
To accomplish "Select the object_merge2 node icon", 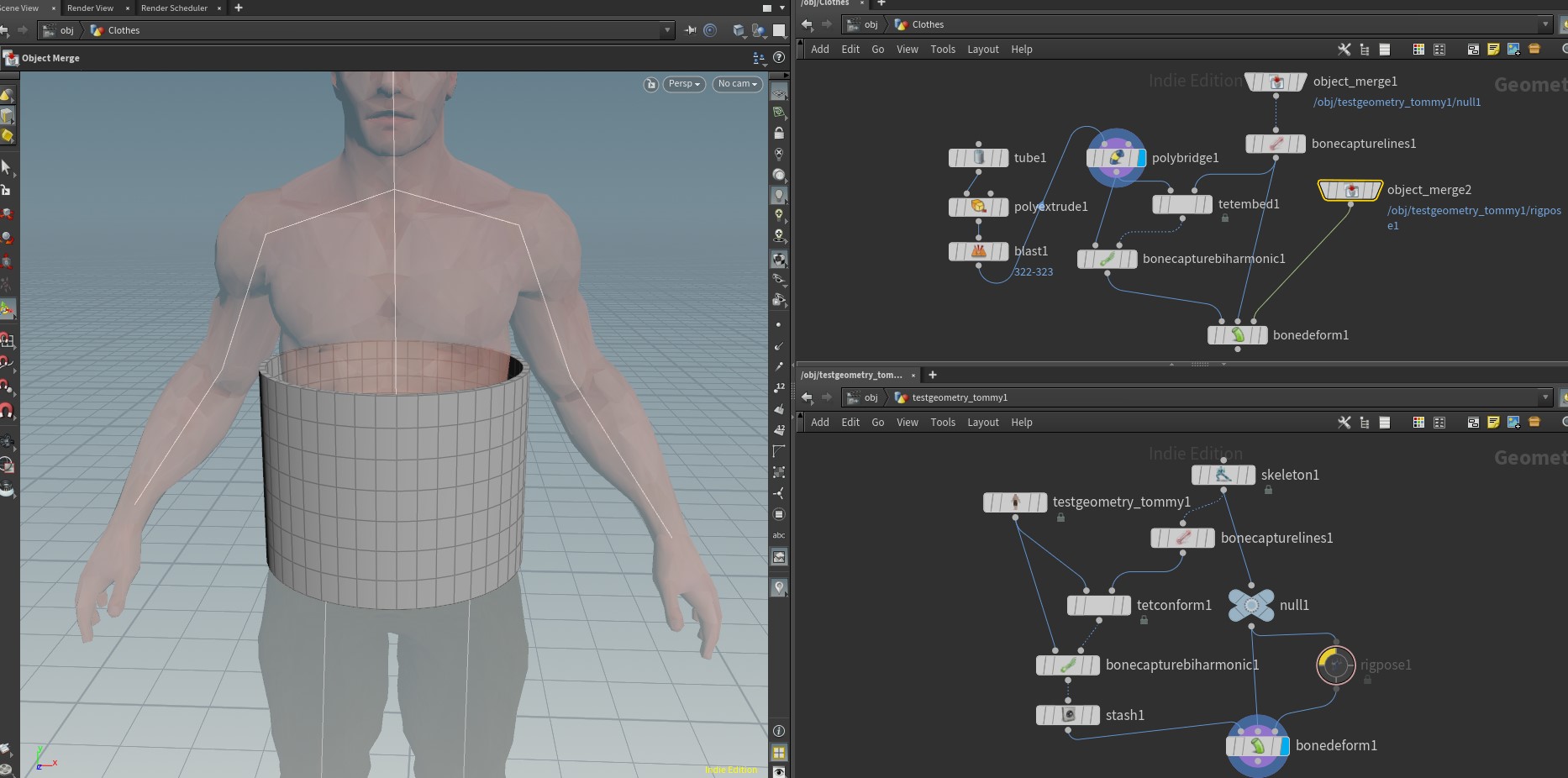I will (1350, 191).
